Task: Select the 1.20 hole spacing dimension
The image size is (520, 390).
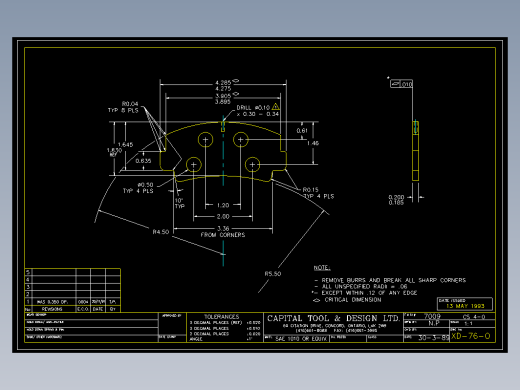Action: pos(223,205)
